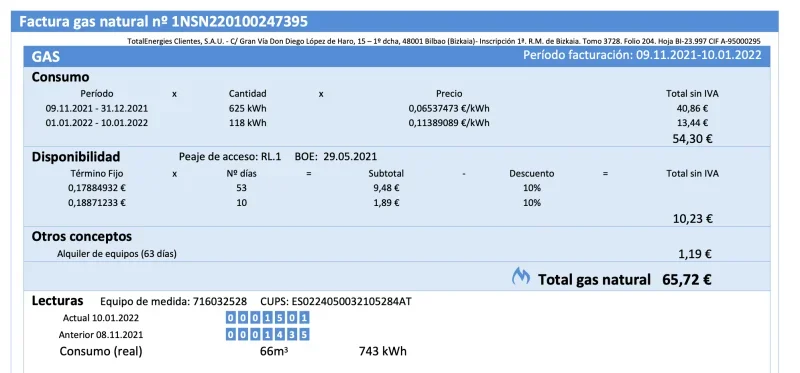The image size is (800, 373).
Task: Select 'Equipo de medida: 716032528' text
Action: click(x=173, y=302)
